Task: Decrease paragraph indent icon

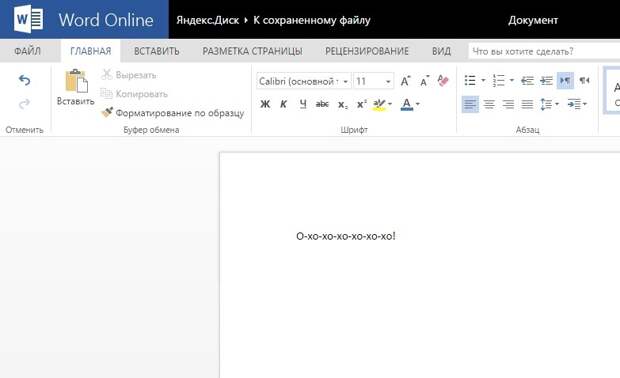Action: tap(527, 81)
